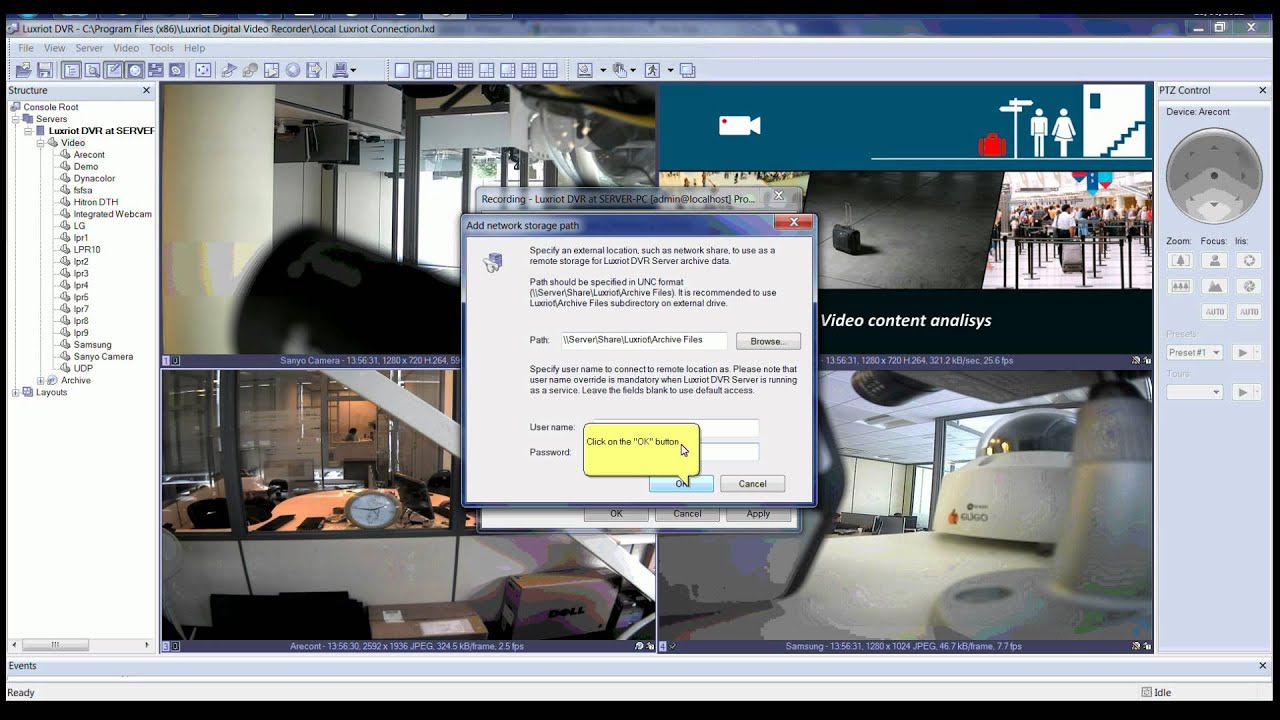
Task: Click OK in Add network storage path dialog
Action: point(681,484)
